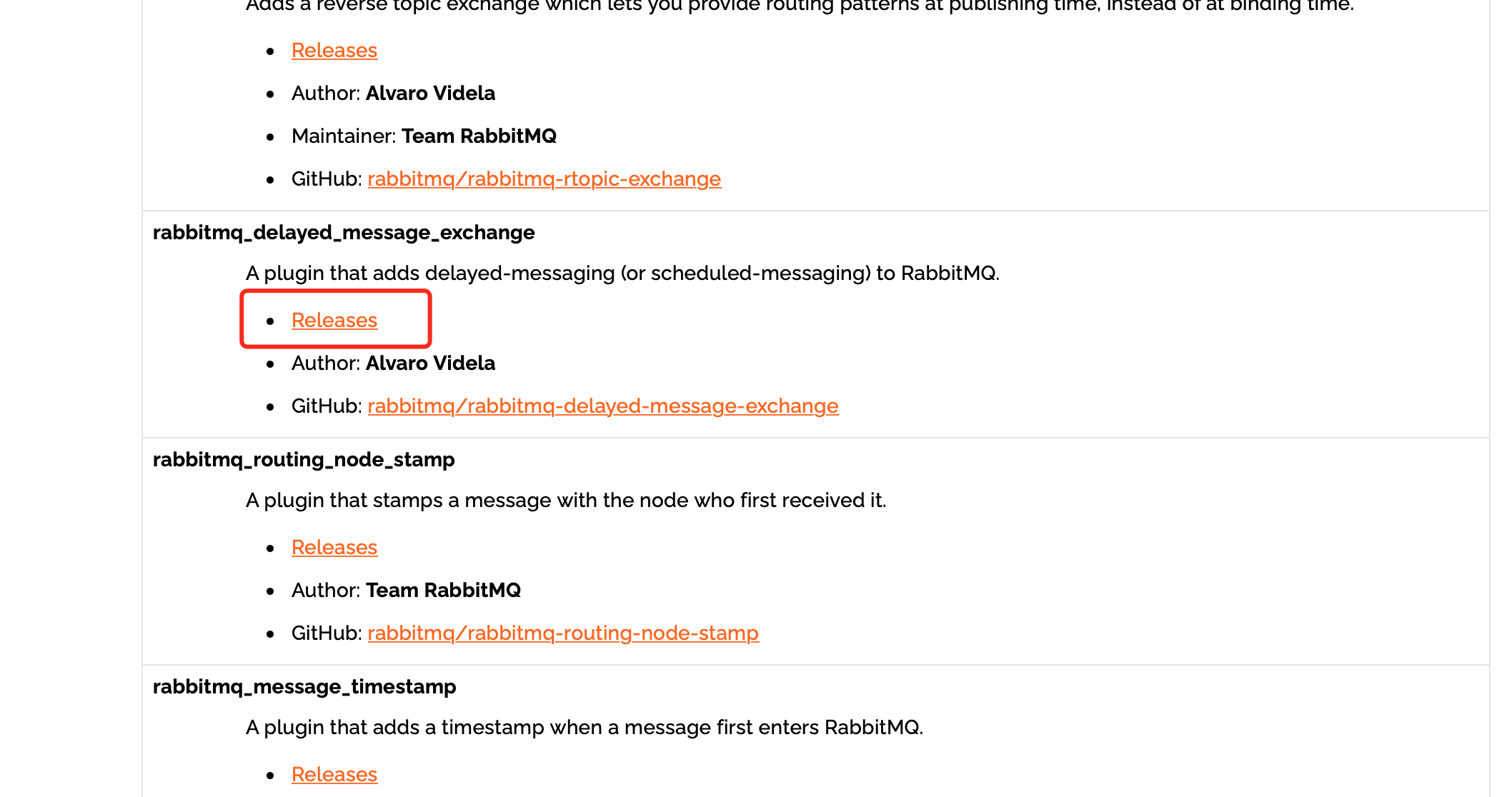This screenshot has height=797, width=1512.
Task: Click Author Alvaro Videla above the Maintainer line
Action: (393, 93)
